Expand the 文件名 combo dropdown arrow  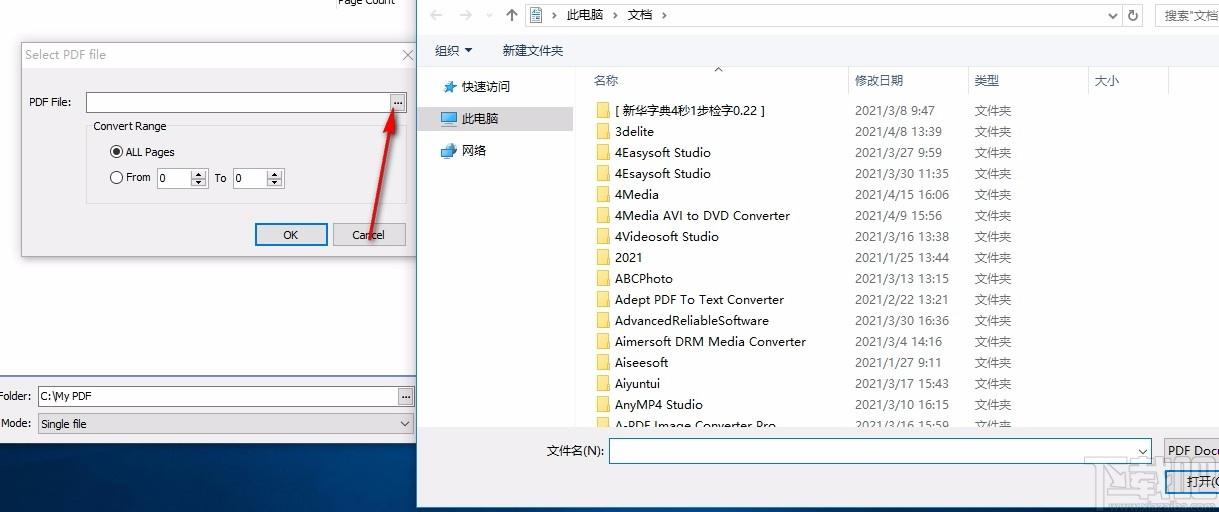(x=1143, y=451)
